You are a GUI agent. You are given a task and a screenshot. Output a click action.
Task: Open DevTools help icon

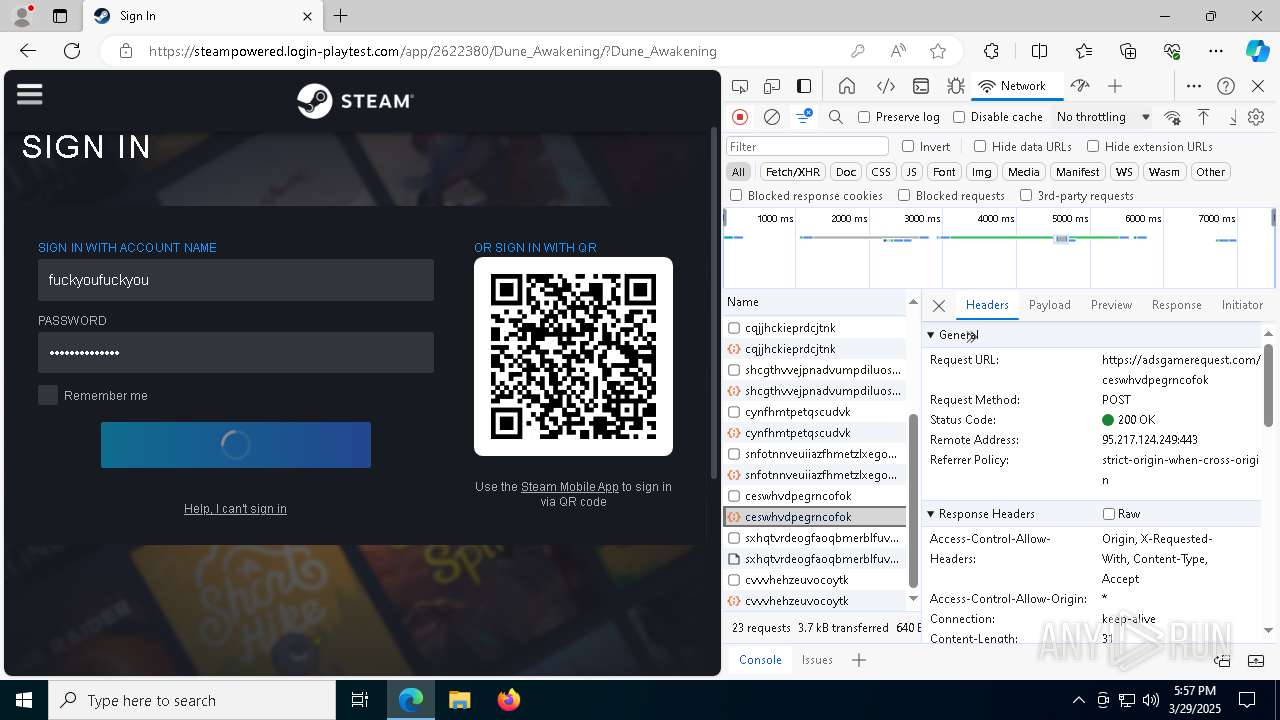(1226, 86)
